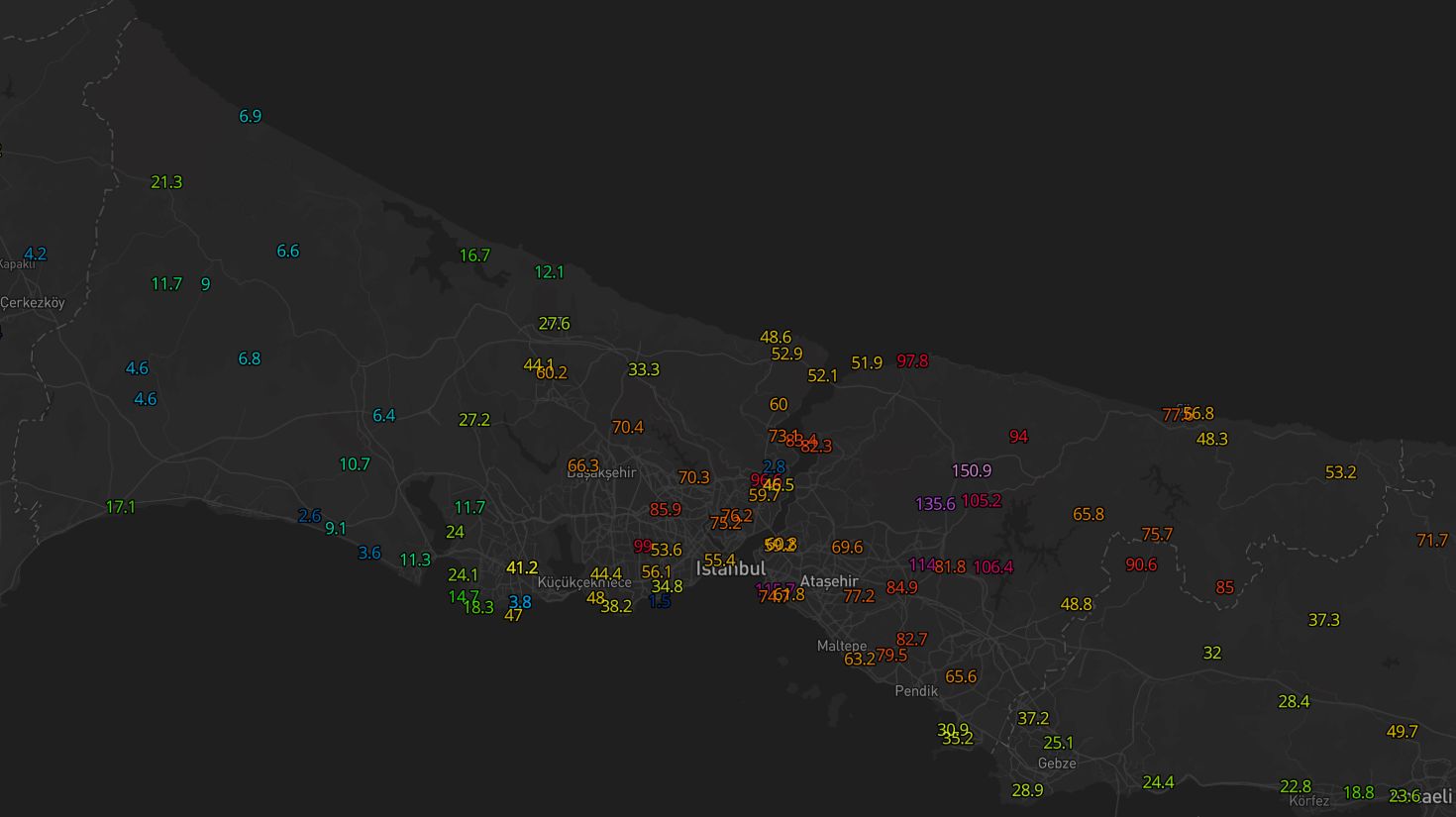
Task: Select the Pendik label
Action: 916,691
